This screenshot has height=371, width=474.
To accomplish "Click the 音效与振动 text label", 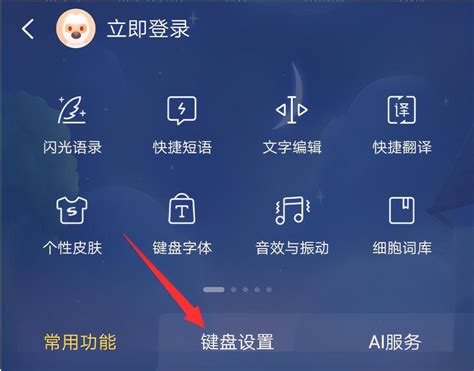I will coord(292,248).
